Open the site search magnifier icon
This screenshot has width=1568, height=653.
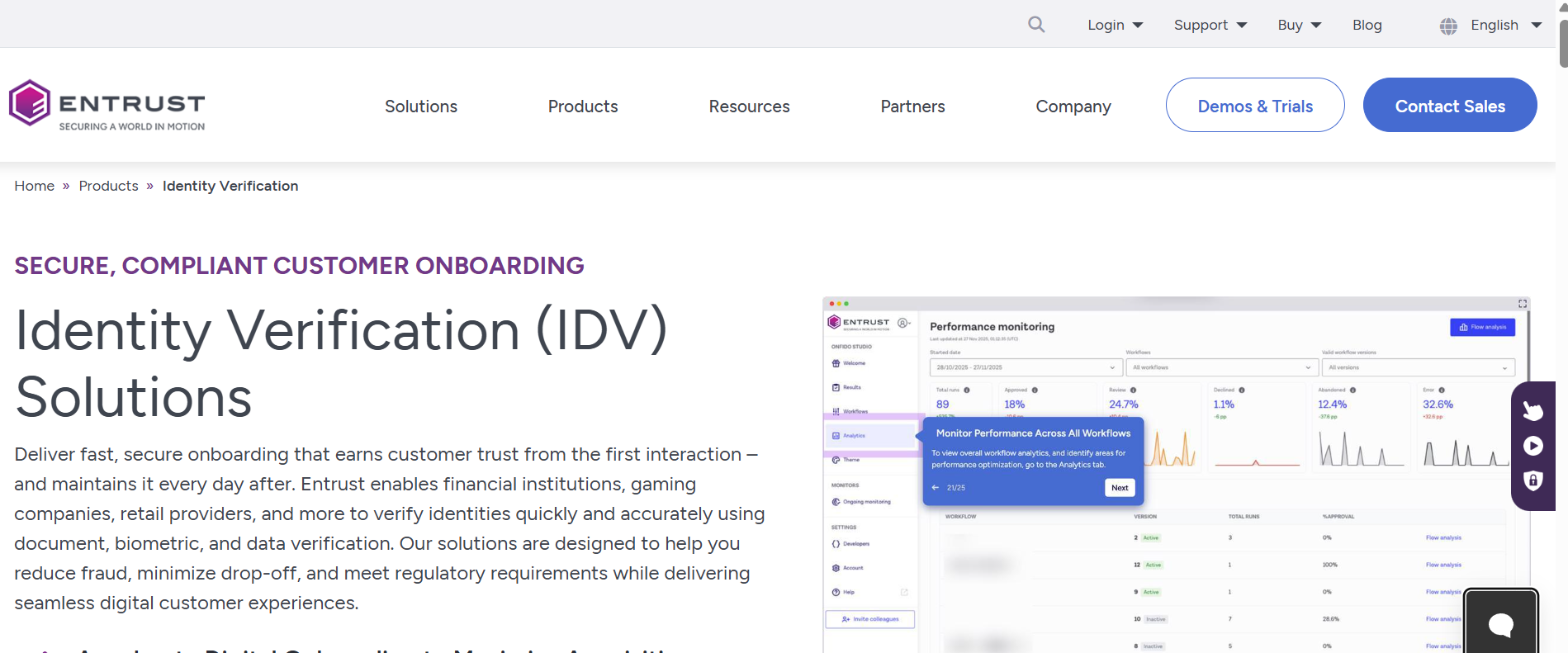tap(1036, 25)
